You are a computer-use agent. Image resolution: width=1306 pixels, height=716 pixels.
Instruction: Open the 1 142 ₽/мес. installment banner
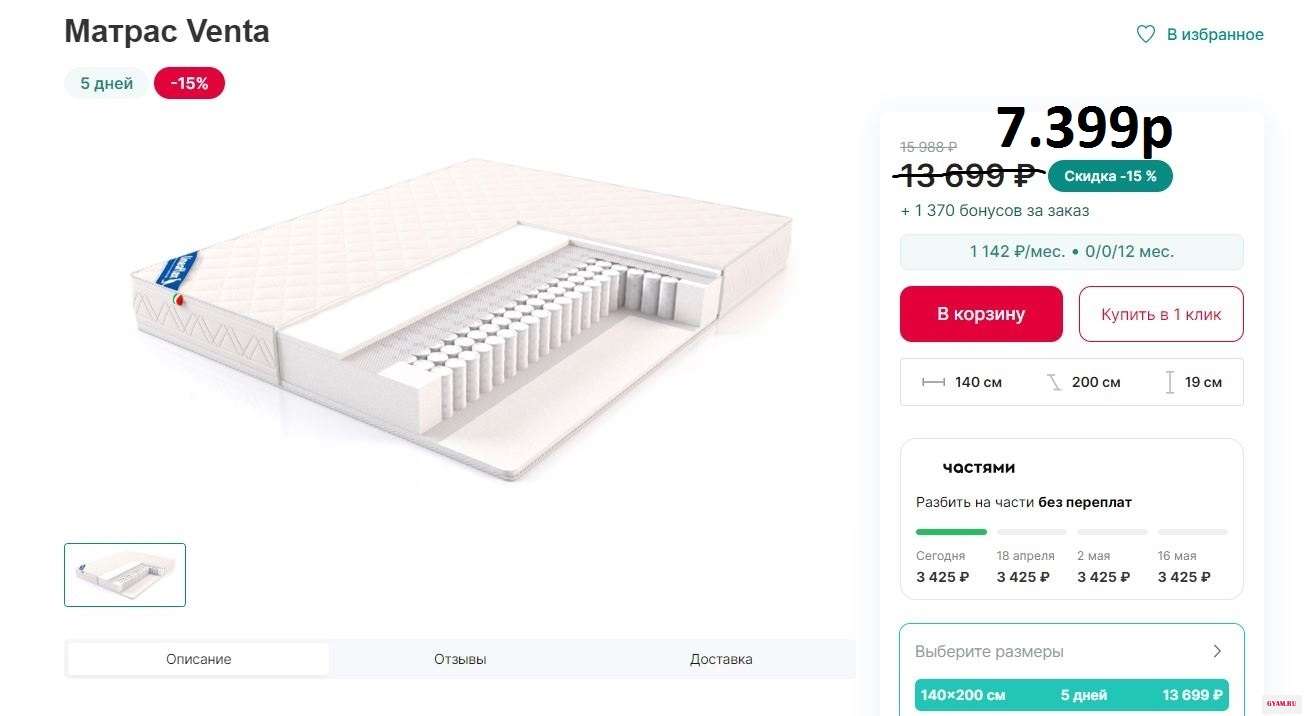pos(1071,252)
